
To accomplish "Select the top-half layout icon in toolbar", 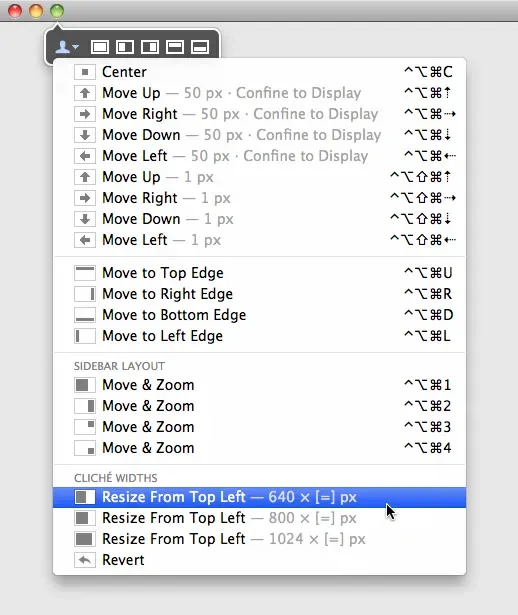I will [175, 47].
